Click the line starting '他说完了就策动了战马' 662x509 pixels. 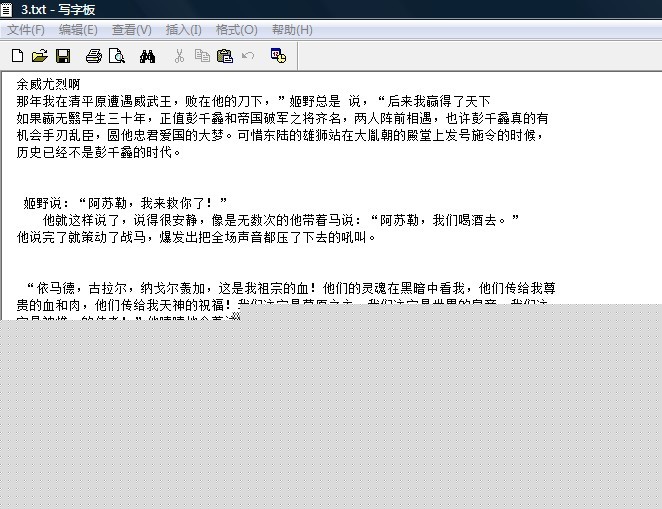tap(196, 237)
